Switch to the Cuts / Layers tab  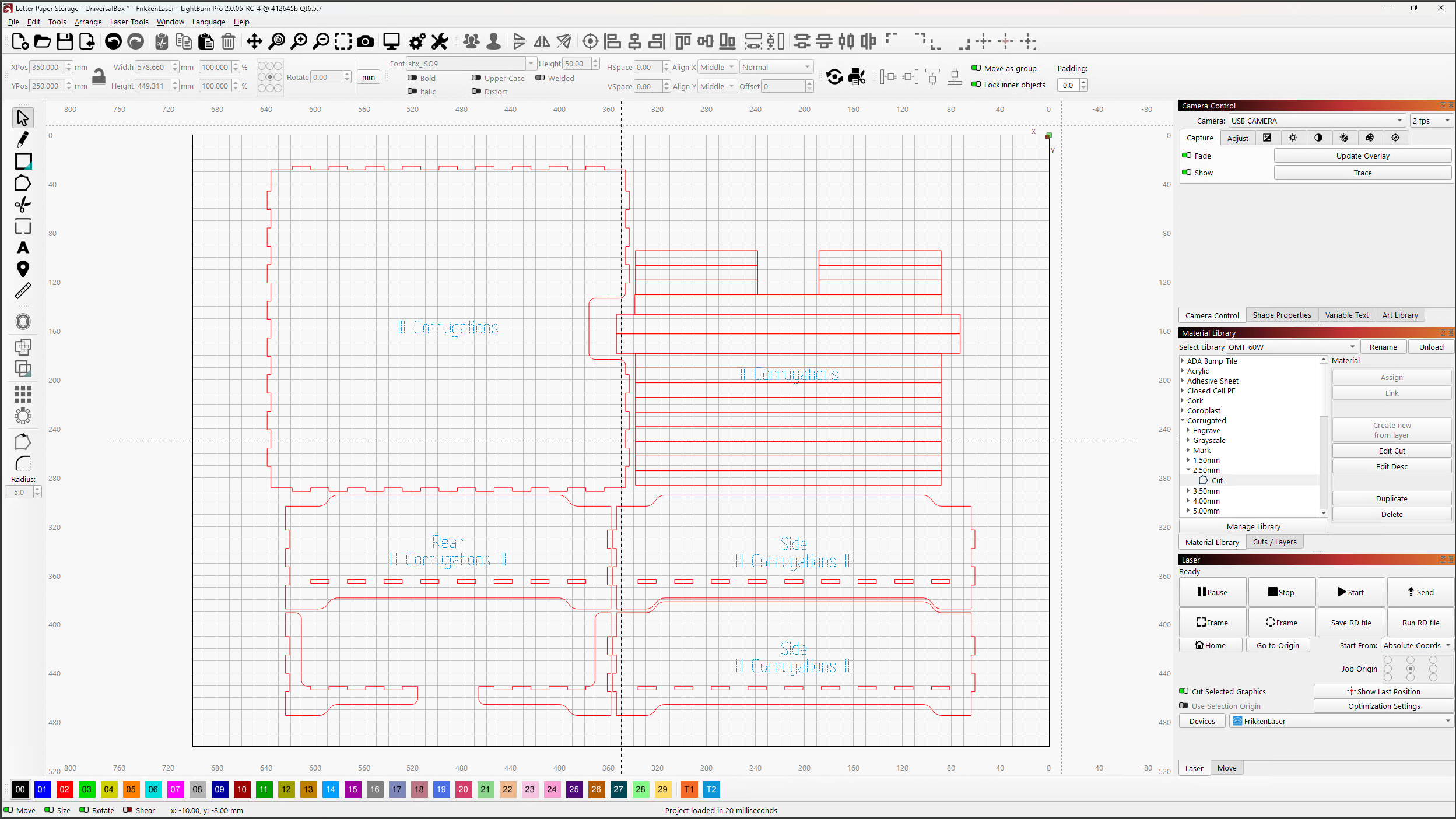[1274, 542]
